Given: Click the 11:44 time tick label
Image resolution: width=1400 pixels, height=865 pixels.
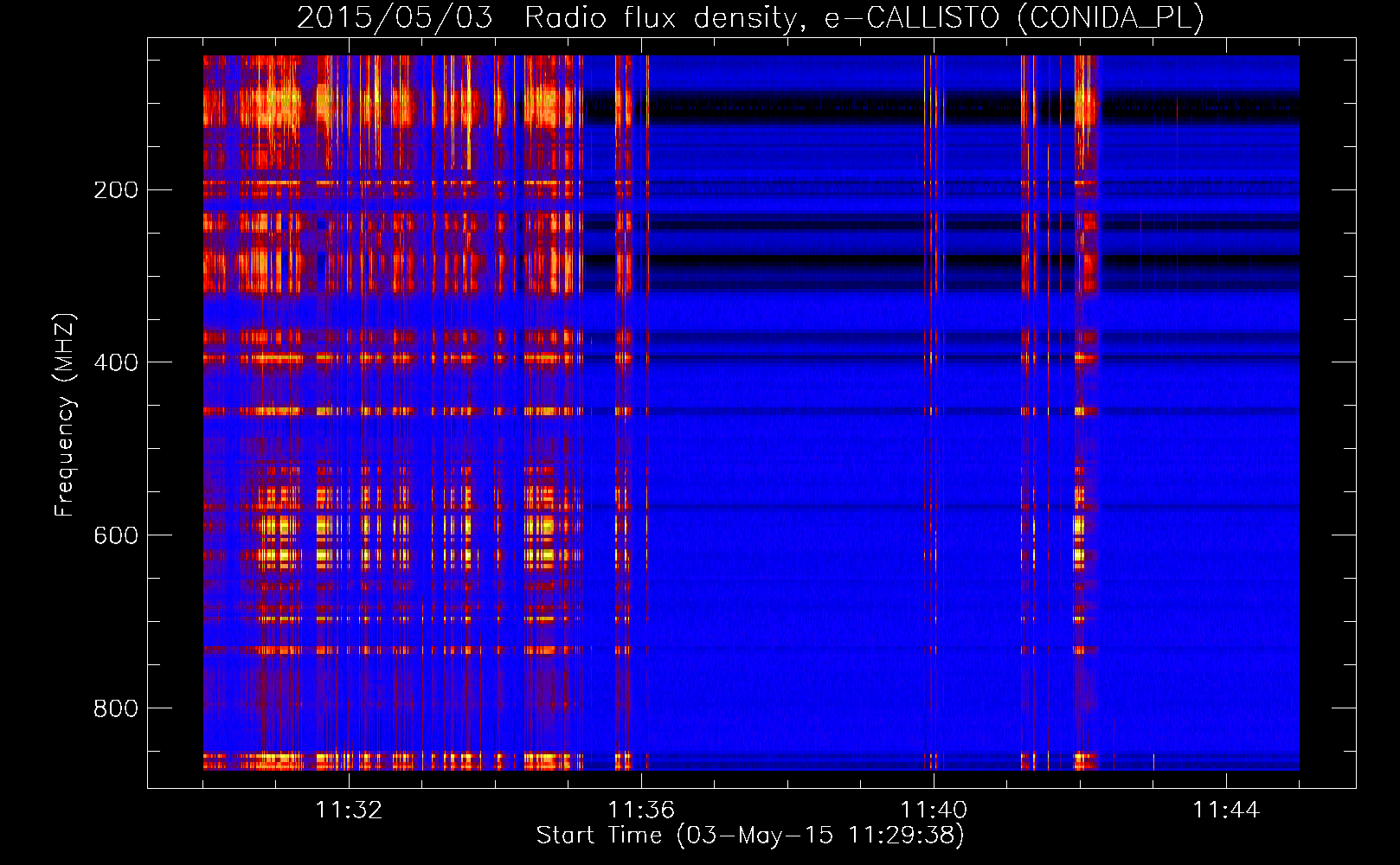Looking at the screenshot, I should point(1226,811).
